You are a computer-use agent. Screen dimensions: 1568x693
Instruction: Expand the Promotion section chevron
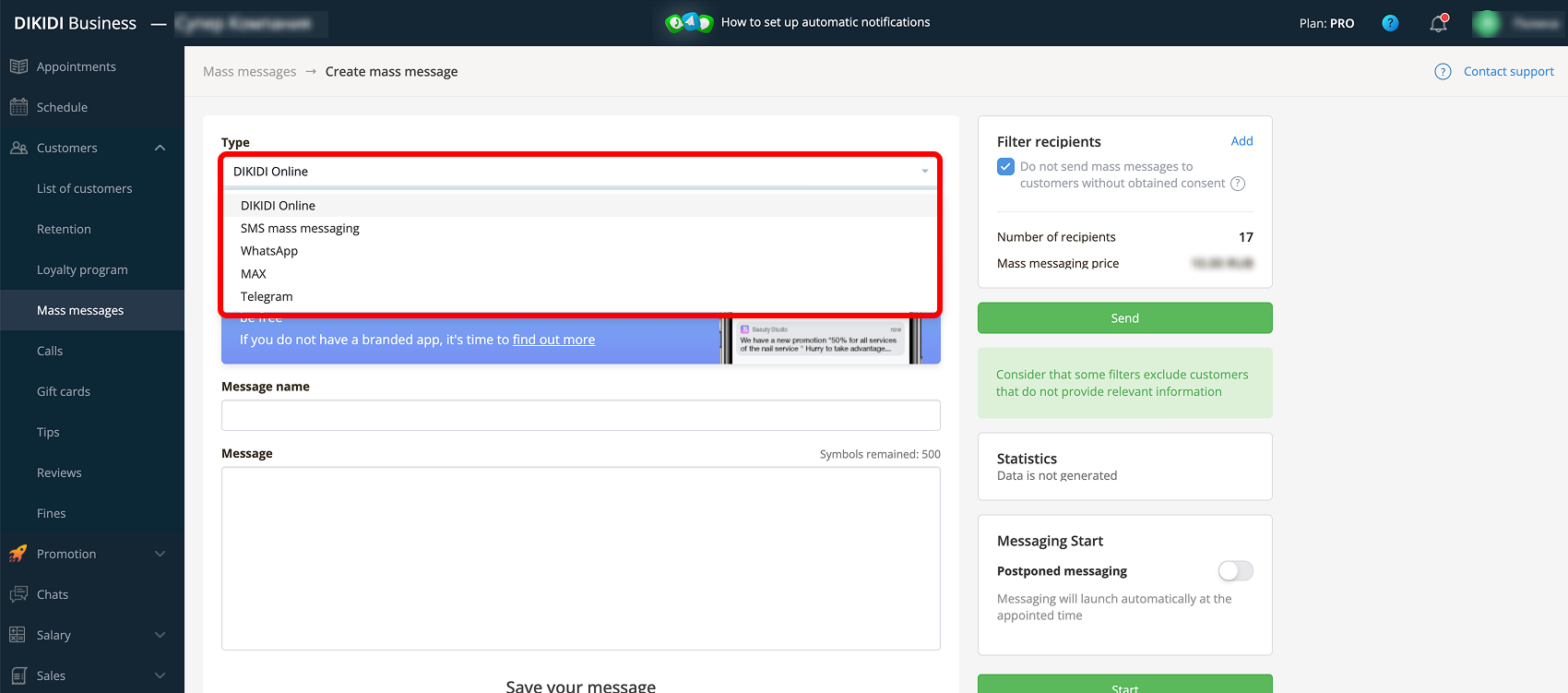coord(160,554)
